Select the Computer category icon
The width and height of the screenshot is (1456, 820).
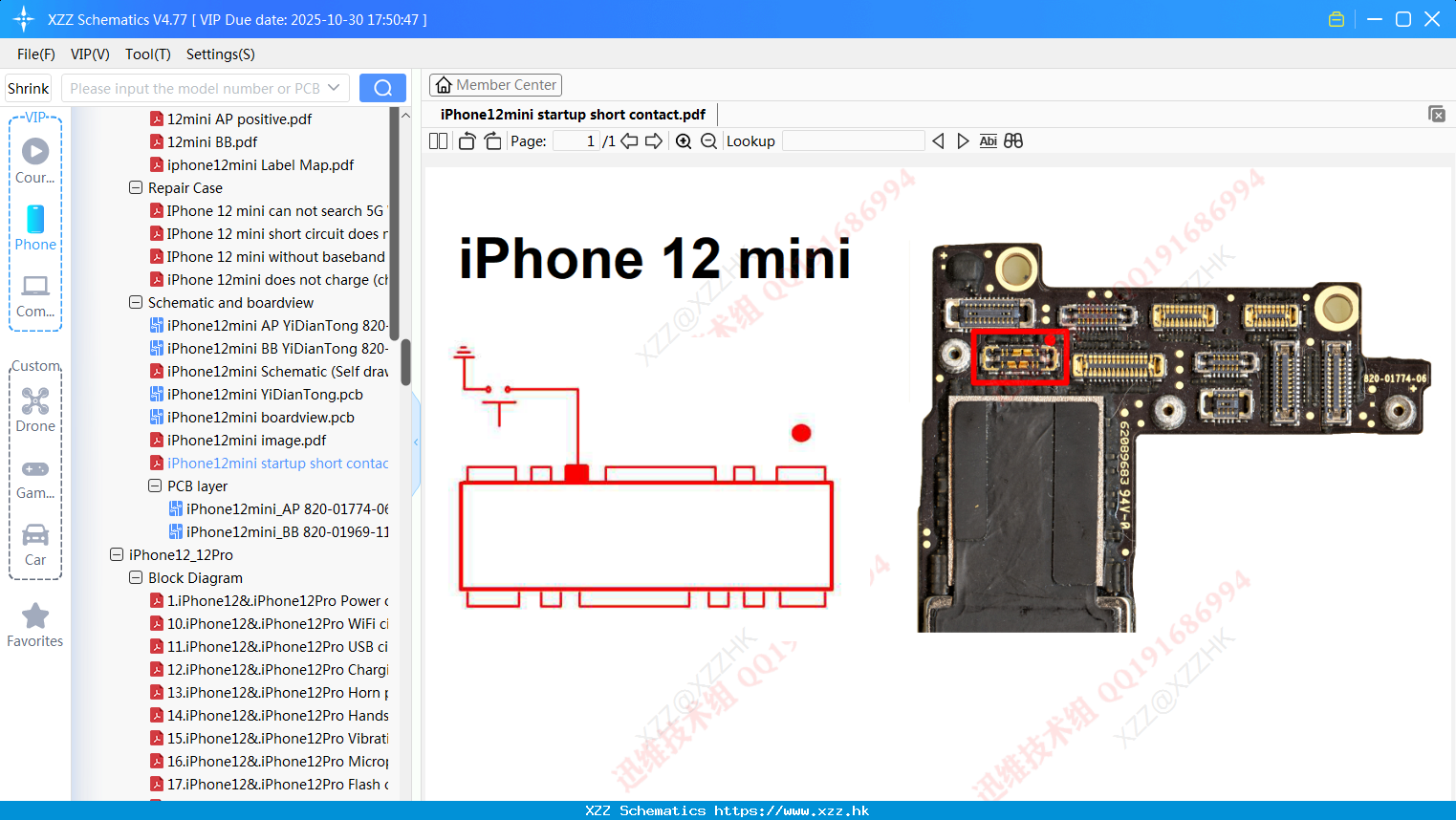tap(35, 285)
